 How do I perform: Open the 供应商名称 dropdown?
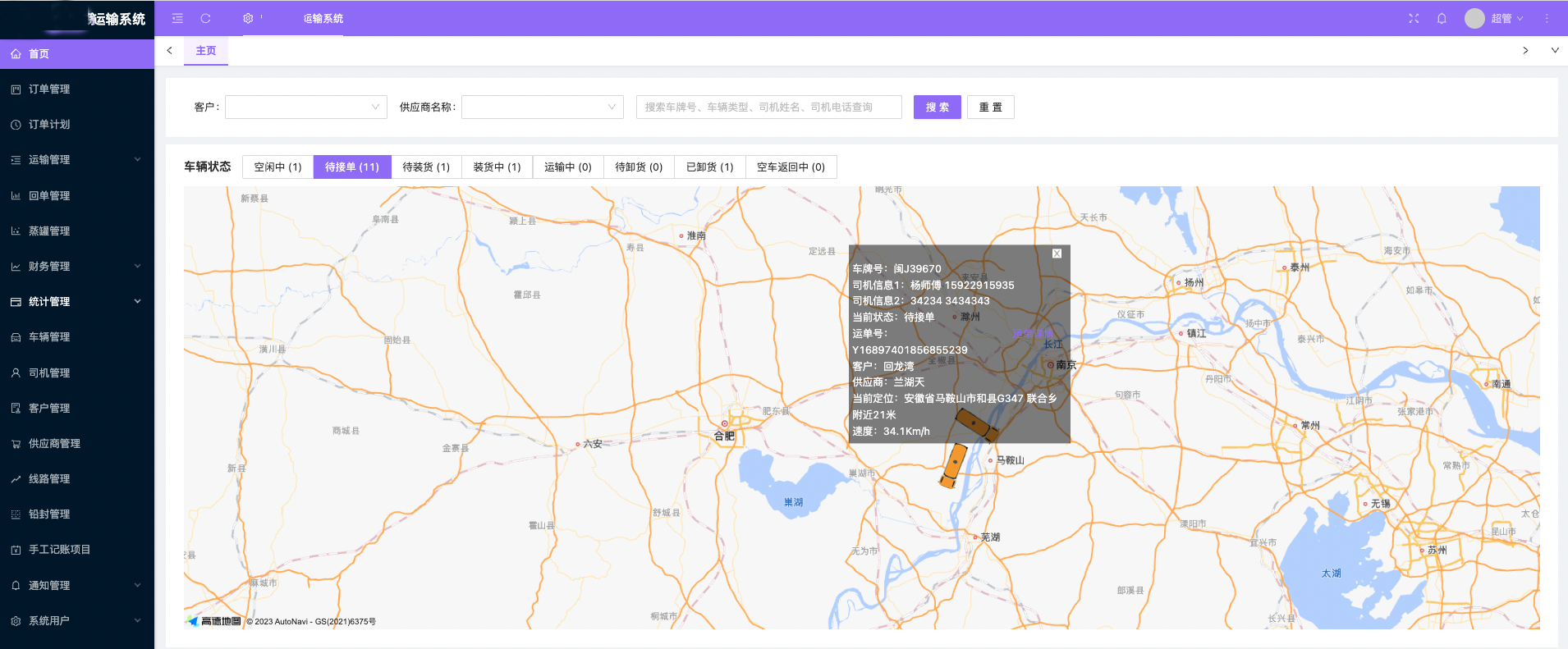[x=543, y=107]
